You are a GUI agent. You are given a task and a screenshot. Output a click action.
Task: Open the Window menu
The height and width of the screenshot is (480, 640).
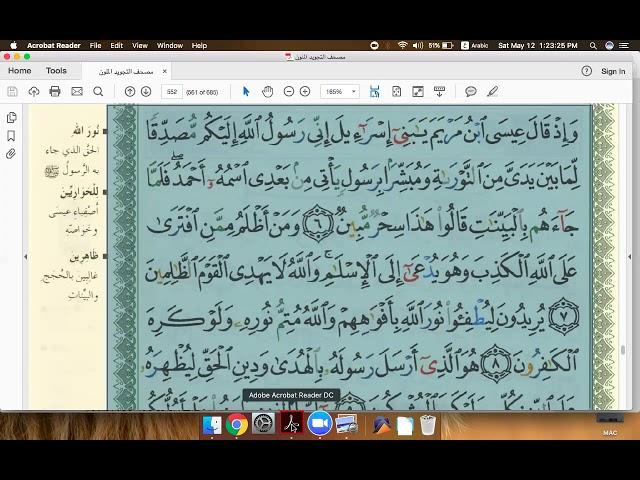pos(170,45)
